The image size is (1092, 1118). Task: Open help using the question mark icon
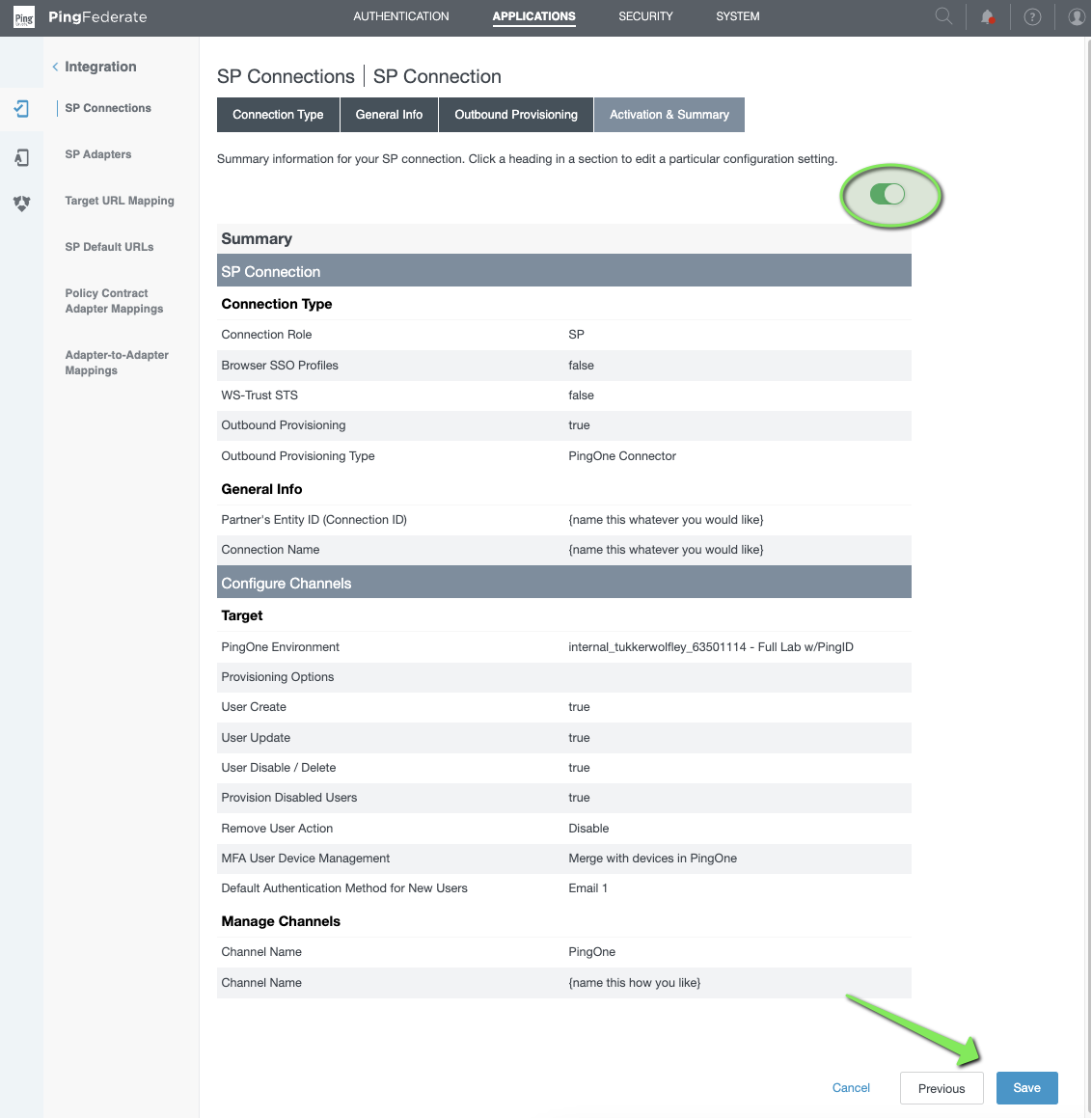(1032, 16)
